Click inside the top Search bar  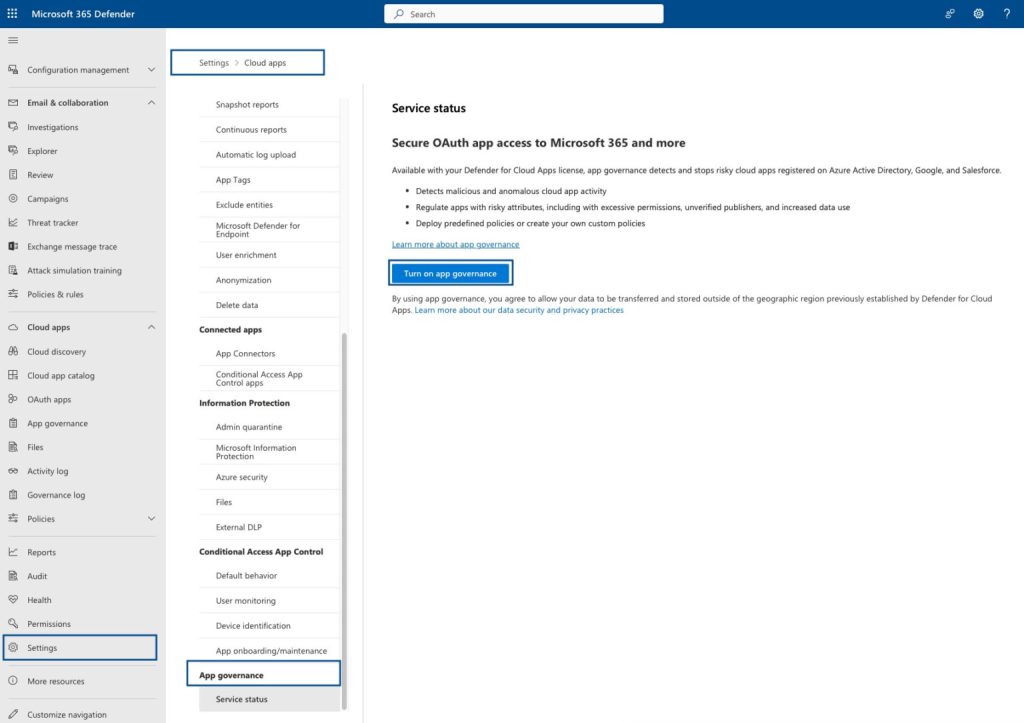coord(523,13)
